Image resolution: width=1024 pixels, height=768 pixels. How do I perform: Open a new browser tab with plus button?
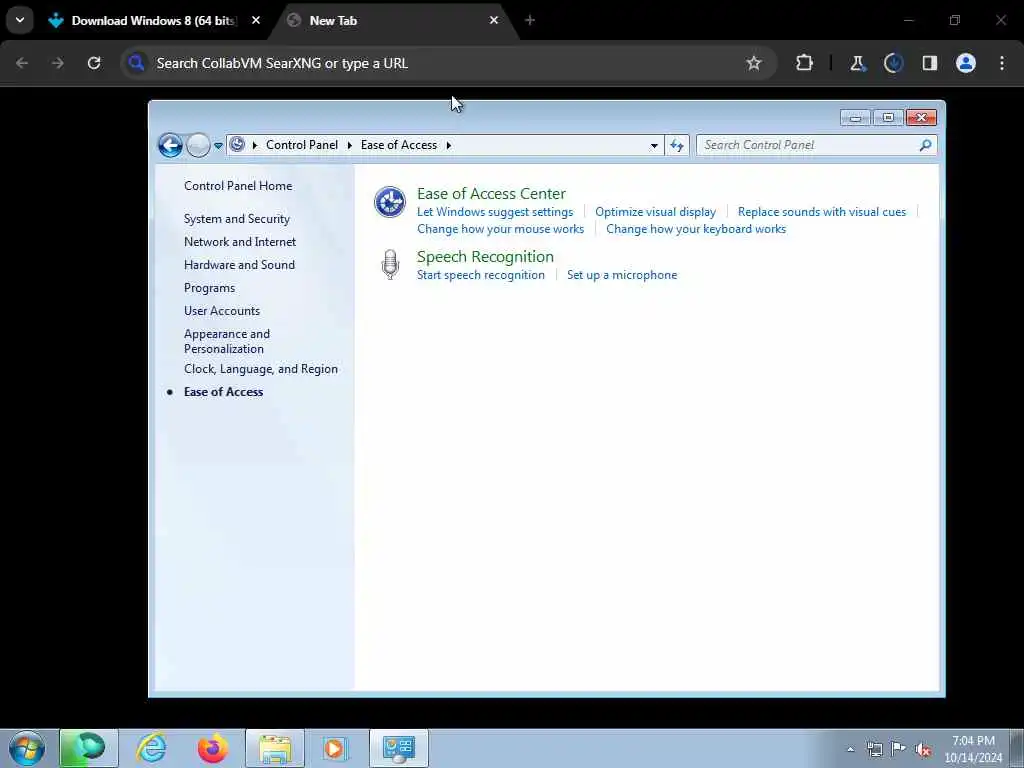click(x=530, y=20)
